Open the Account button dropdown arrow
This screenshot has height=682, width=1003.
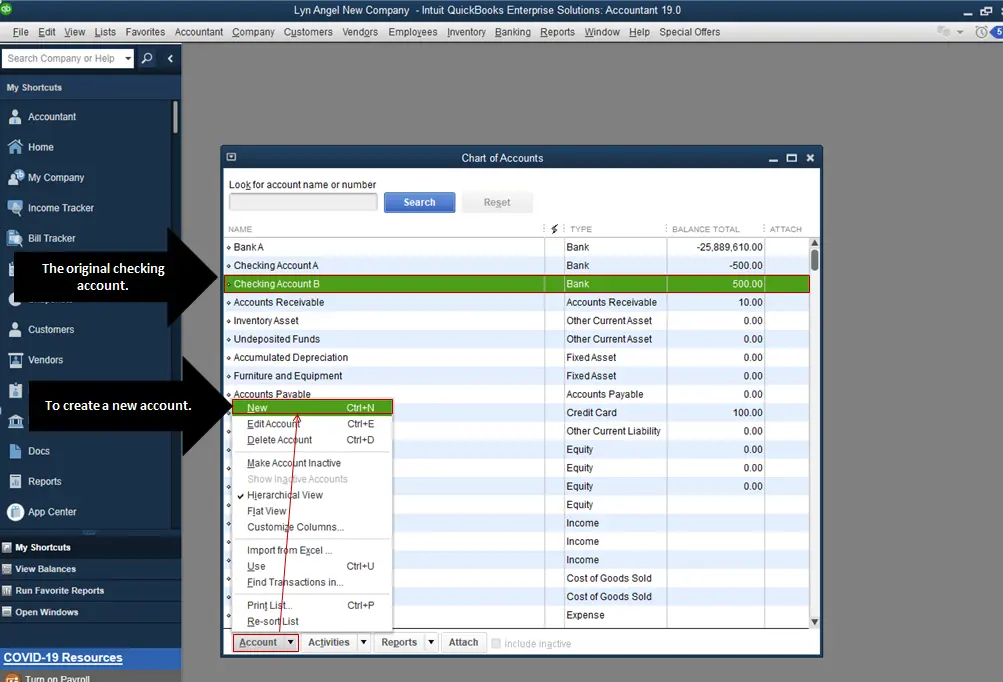290,642
